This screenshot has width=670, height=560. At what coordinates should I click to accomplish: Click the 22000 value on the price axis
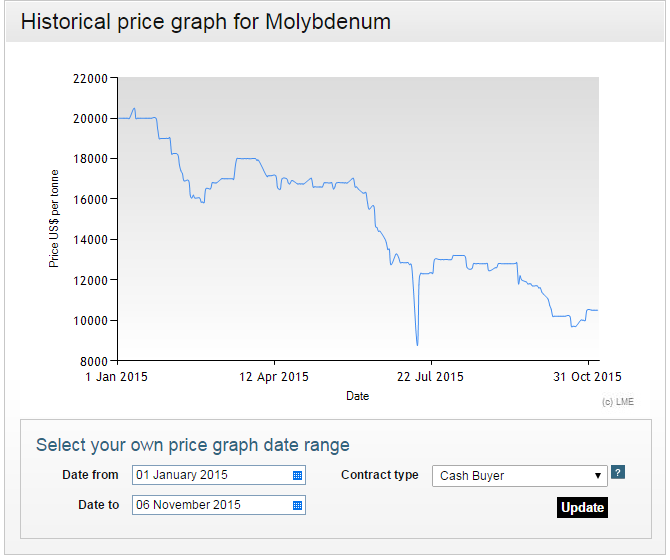coord(90,78)
